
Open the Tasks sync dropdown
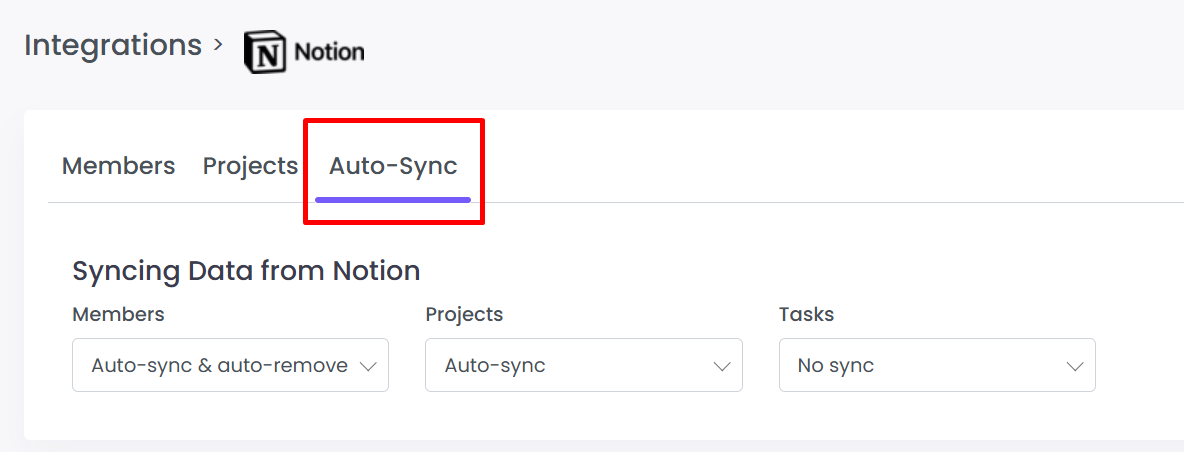[x=937, y=366]
